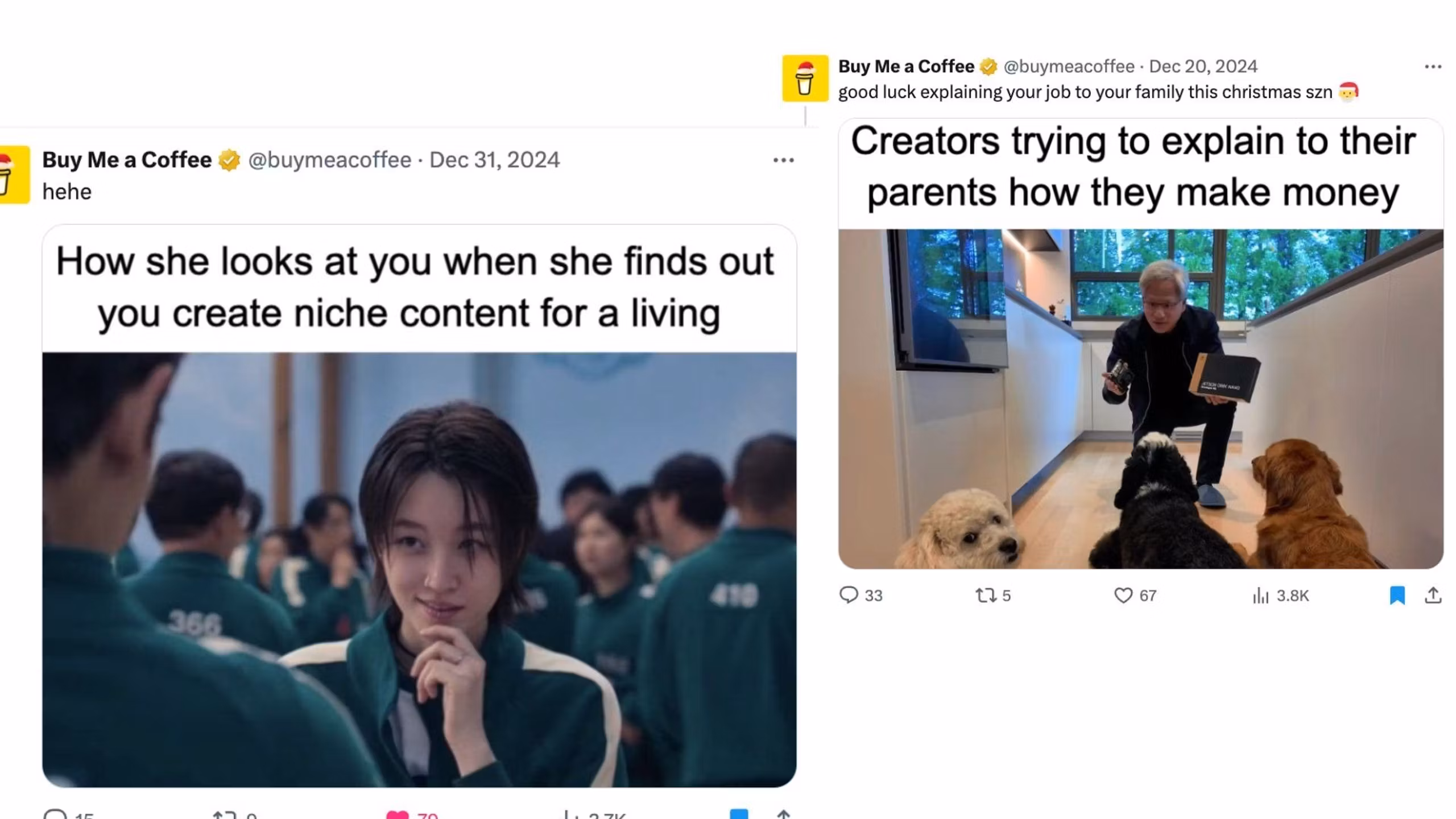The width and height of the screenshot is (1456, 819).
Task: Open more options on Dec 31 tweet
Action: [x=783, y=160]
